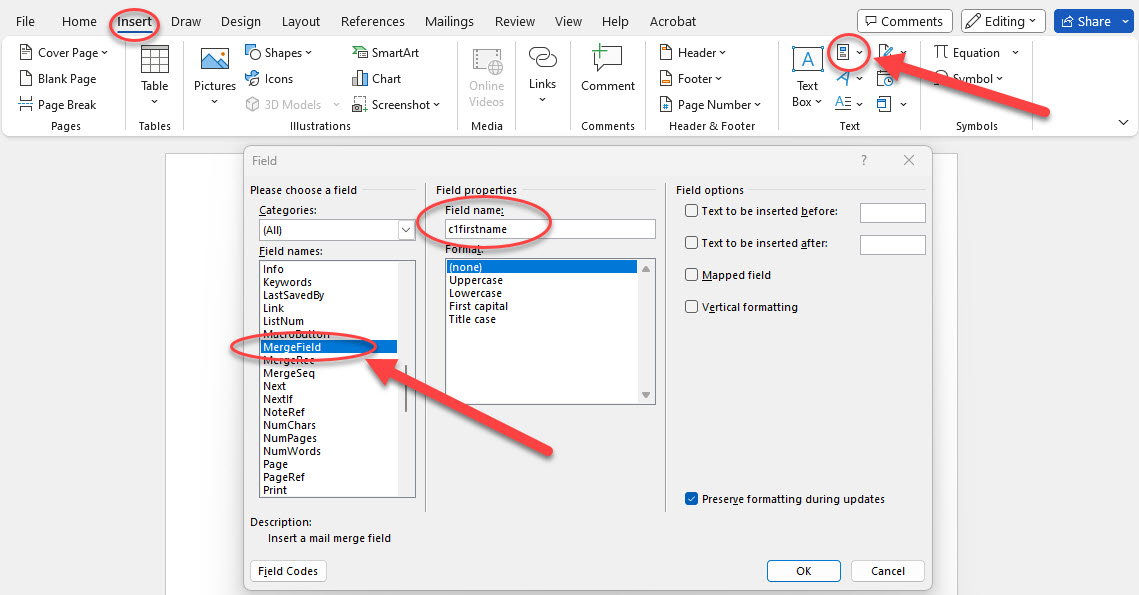Click OK in the Field dialog
The image size is (1139, 595).
[803, 571]
